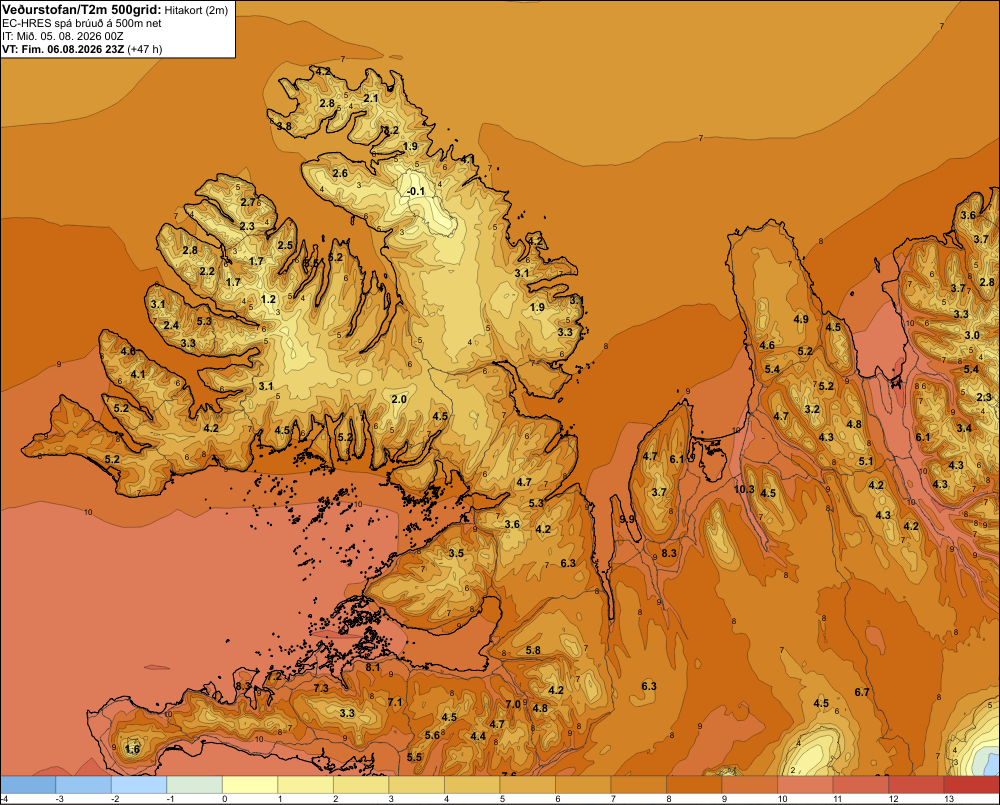Click the '1.2' temperature label

(268, 299)
